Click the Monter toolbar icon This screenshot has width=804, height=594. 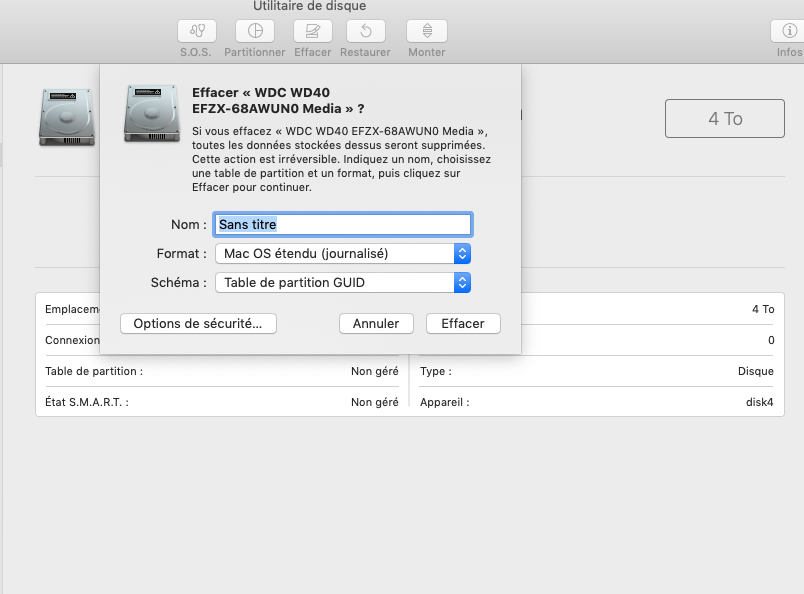click(427, 31)
